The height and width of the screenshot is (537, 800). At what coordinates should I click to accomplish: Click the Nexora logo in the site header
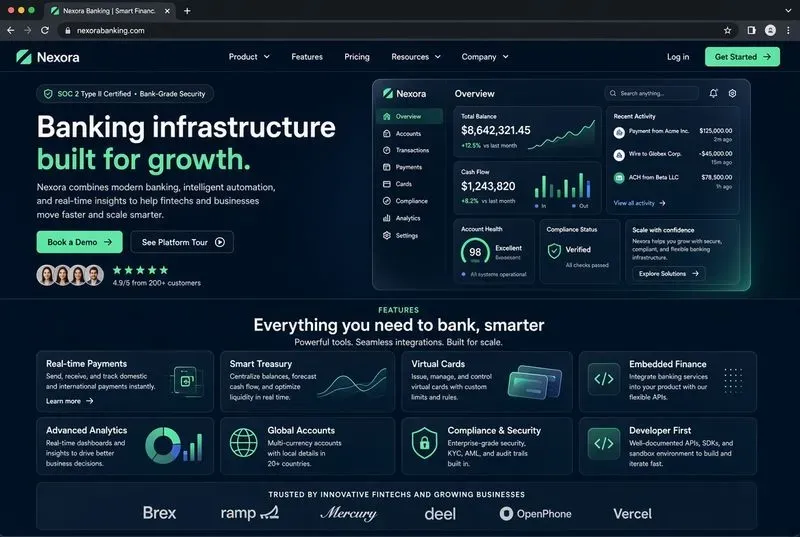(47, 57)
